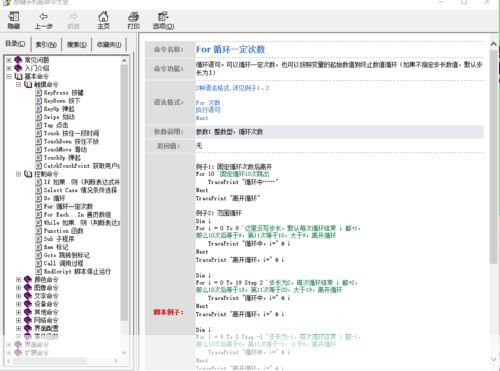The image size is (500, 371).
Task: Expand the 入门介绍 tree node
Action: [9, 68]
